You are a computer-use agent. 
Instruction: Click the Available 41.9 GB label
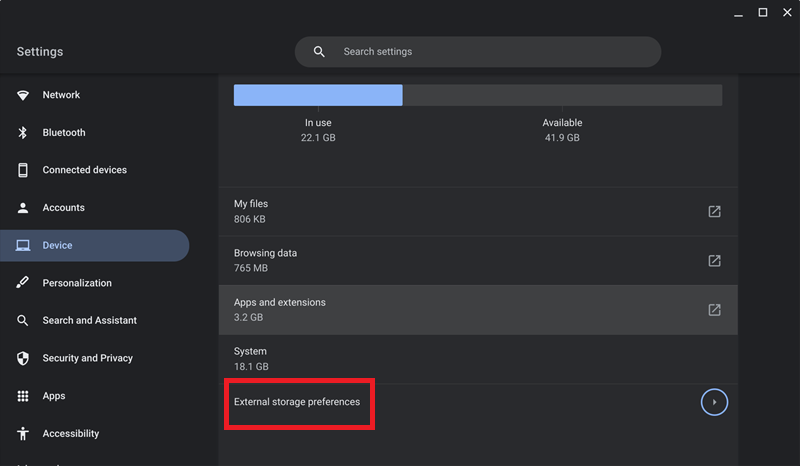(562, 130)
